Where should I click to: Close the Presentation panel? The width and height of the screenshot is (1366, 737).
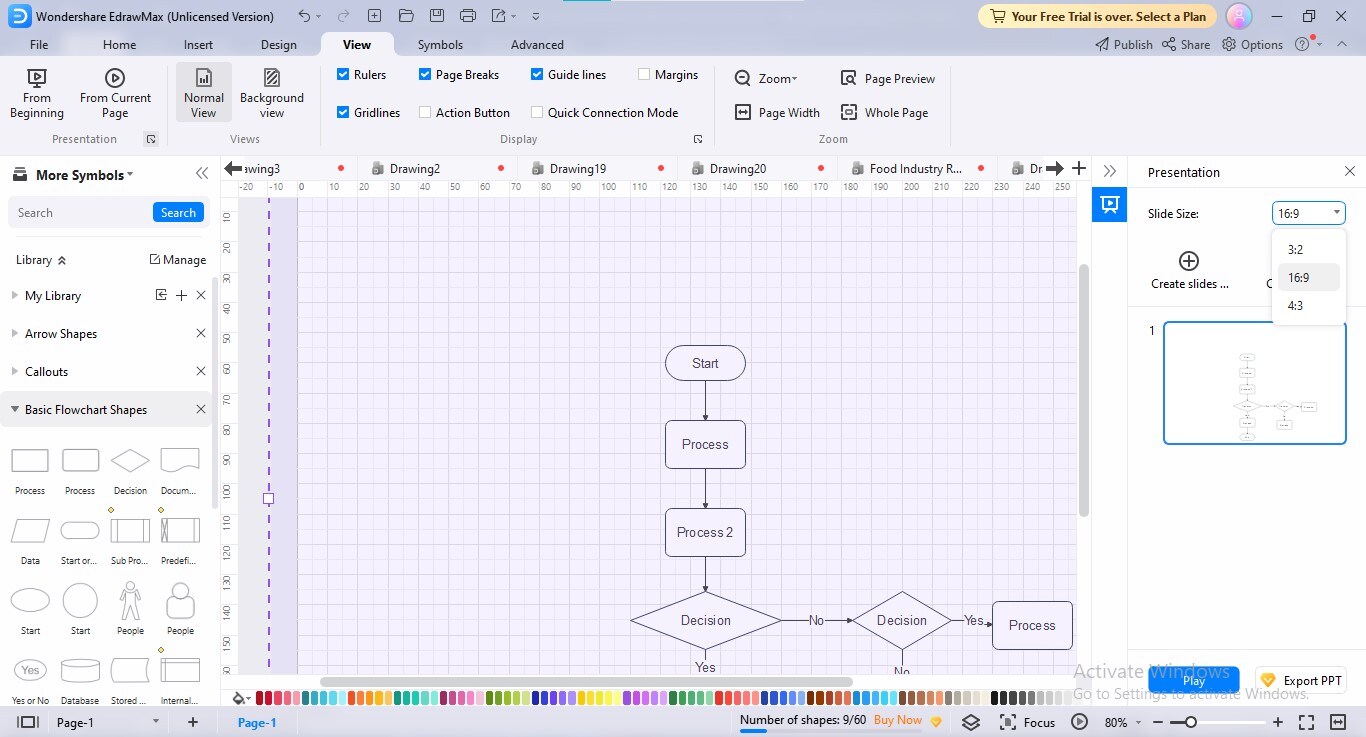click(x=1350, y=172)
